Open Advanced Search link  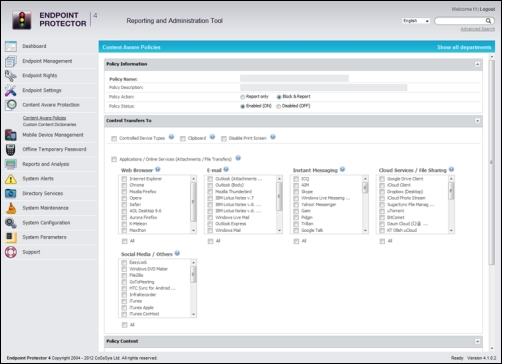478,29
